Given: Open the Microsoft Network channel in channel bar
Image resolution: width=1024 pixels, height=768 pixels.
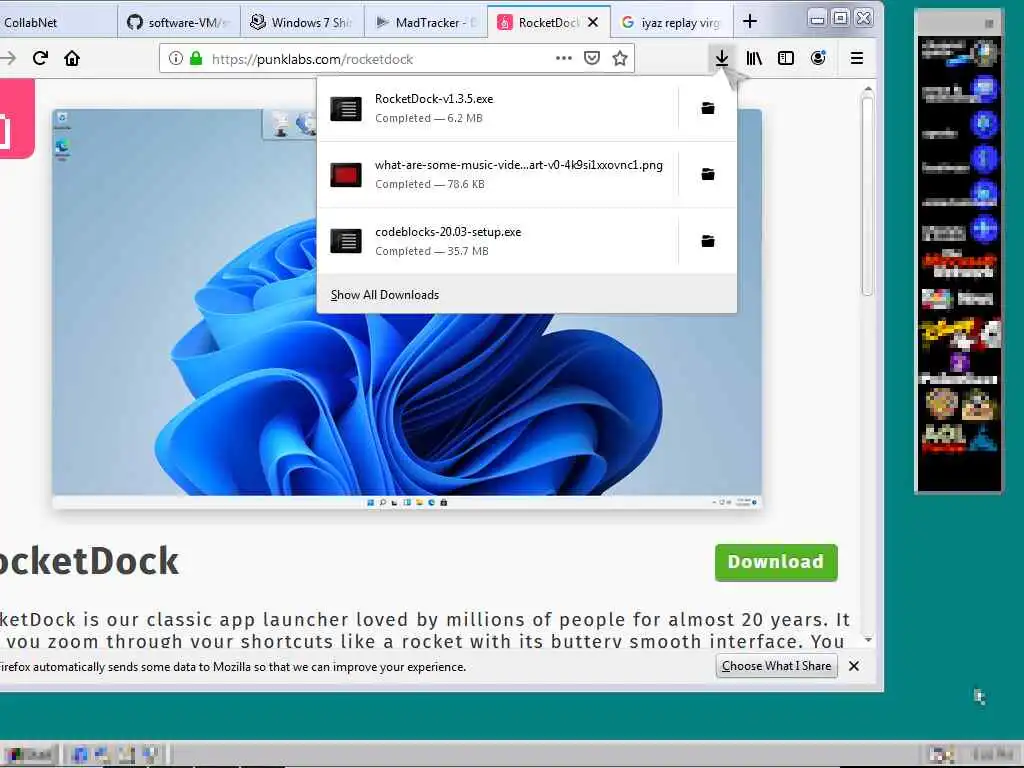Looking at the screenshot, I should click(959, 264).
